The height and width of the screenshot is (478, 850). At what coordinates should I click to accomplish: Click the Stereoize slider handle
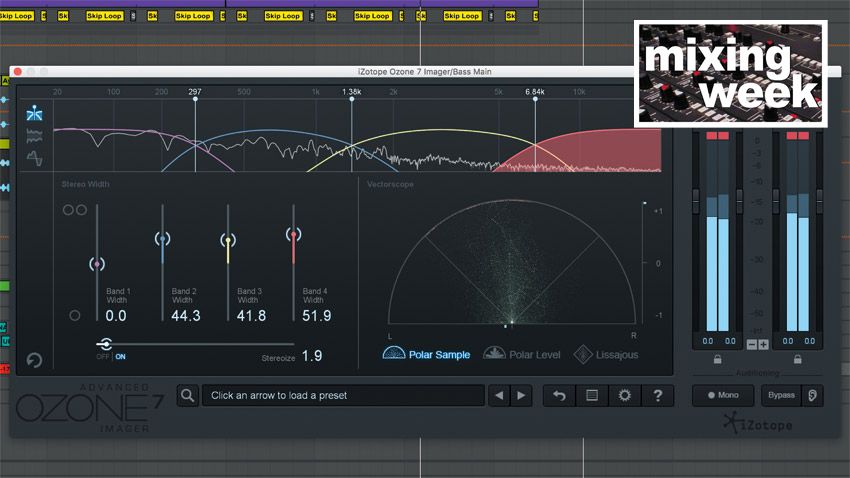[105, 344]
